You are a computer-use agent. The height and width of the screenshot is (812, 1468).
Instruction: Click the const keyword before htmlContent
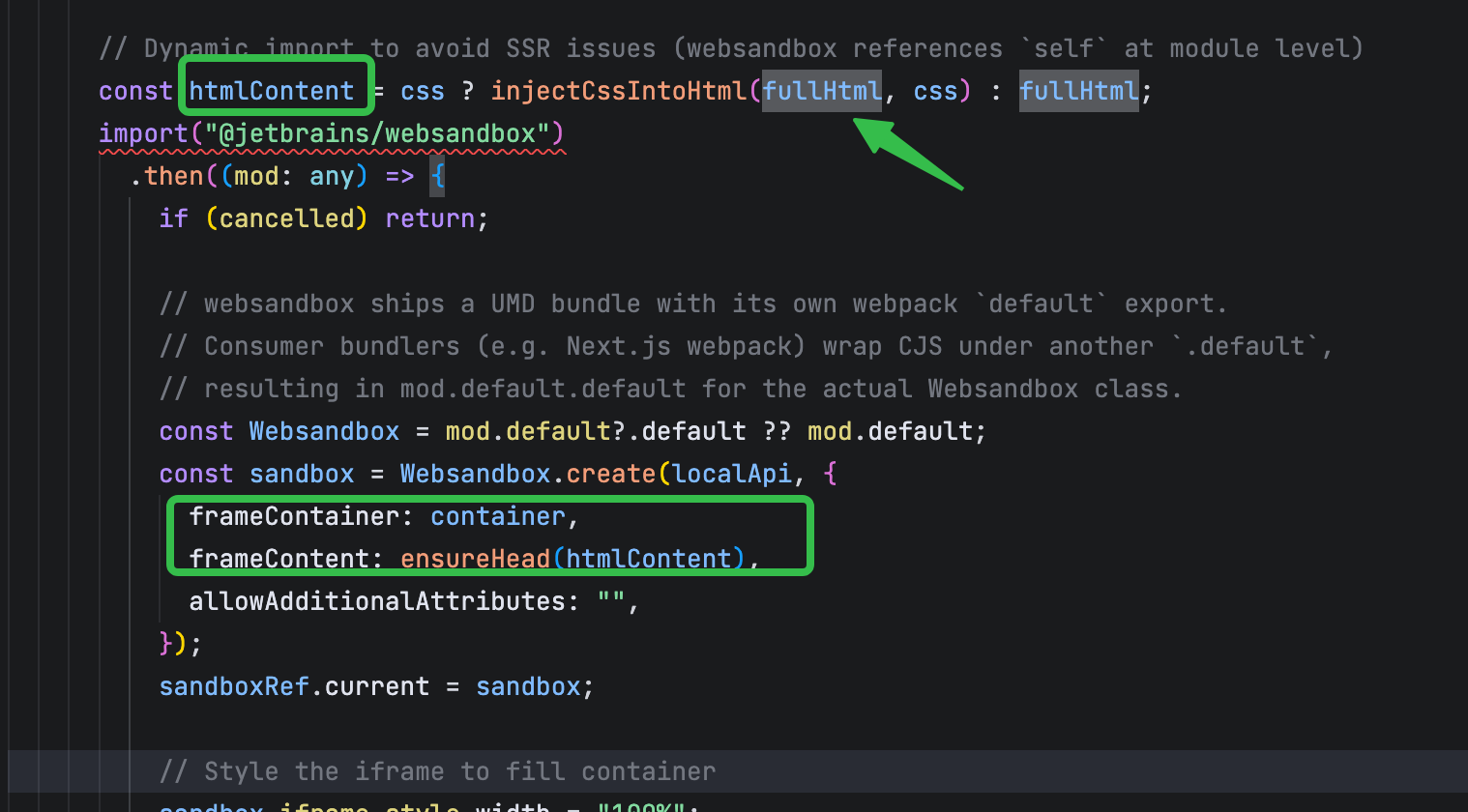135,91
